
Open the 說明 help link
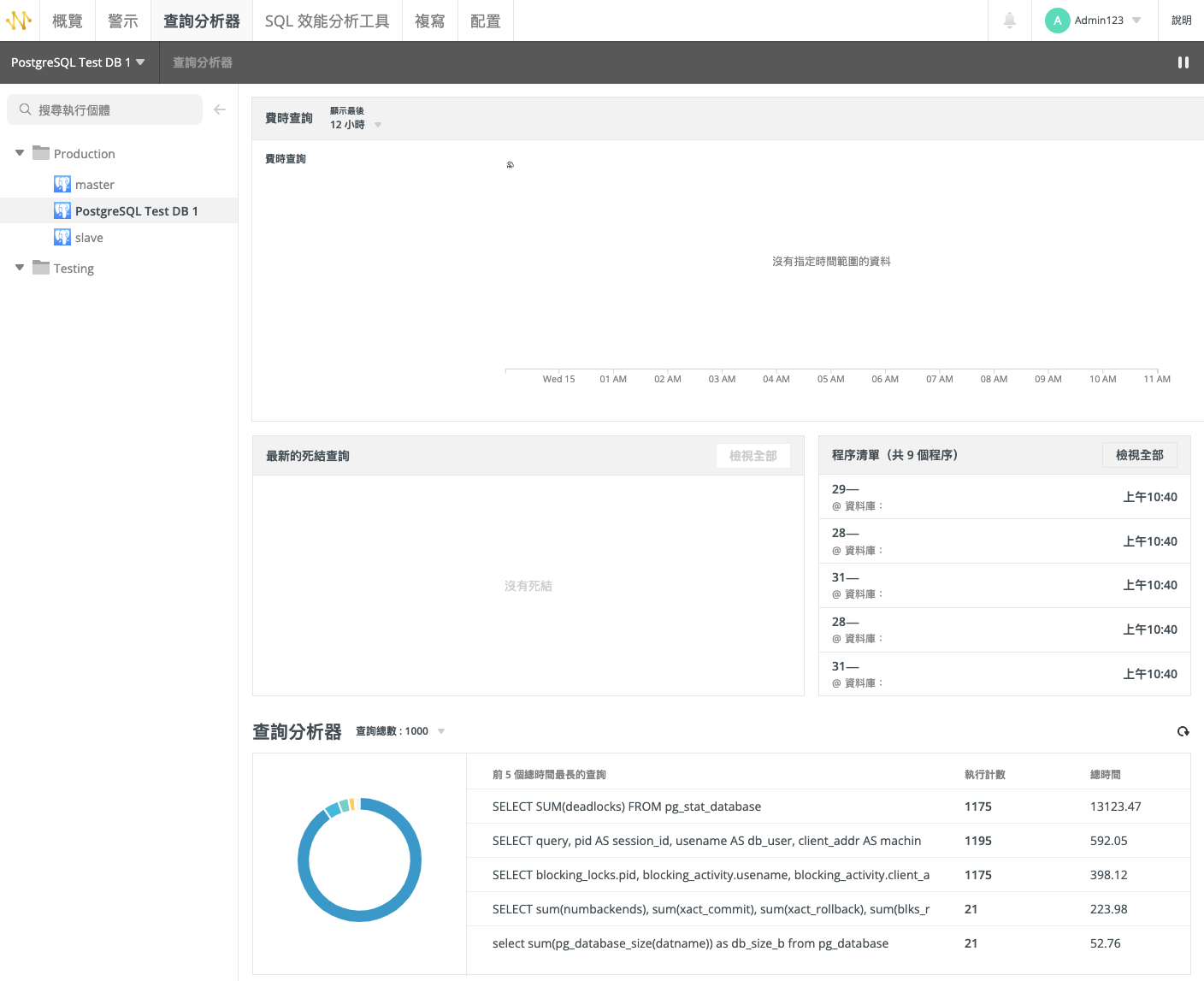point(1181,20)
